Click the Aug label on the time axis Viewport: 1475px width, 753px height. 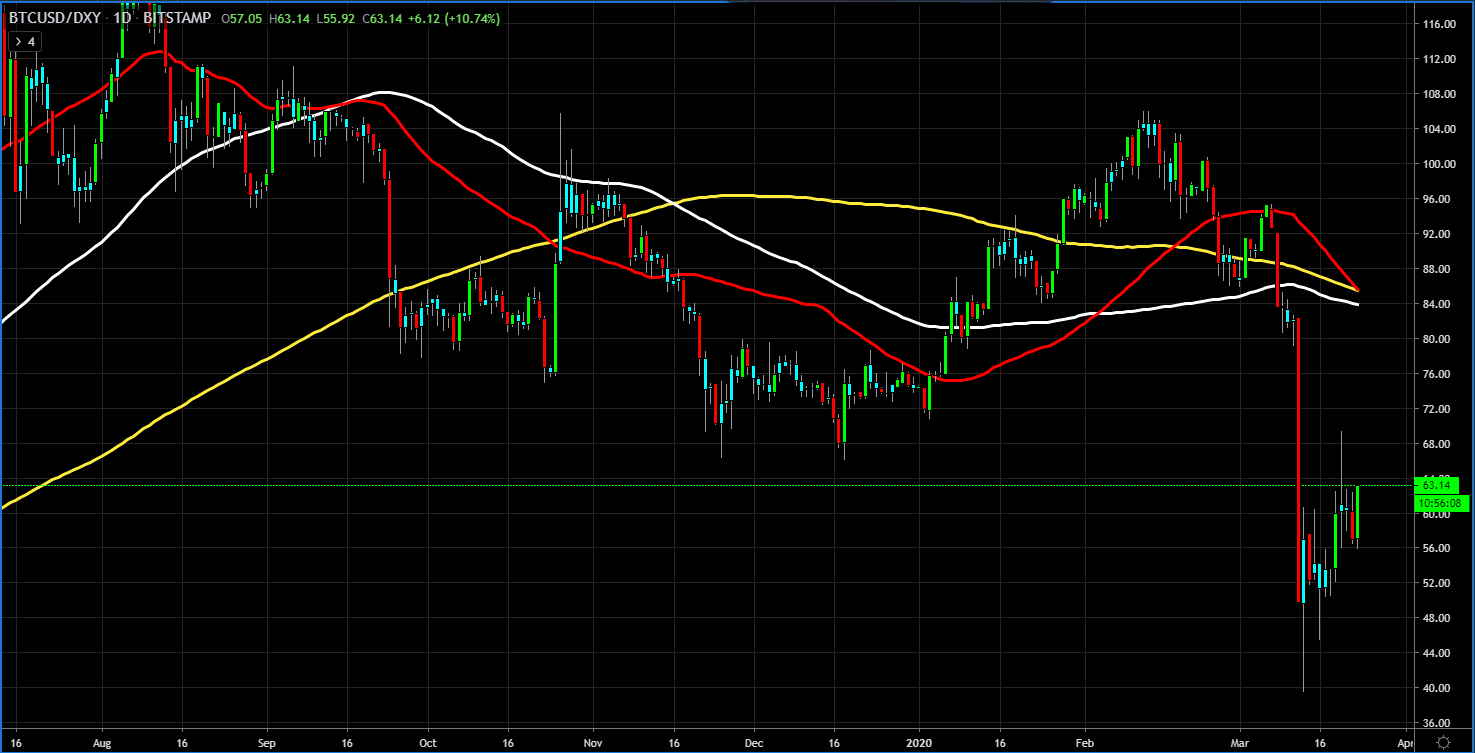point(102,744)
